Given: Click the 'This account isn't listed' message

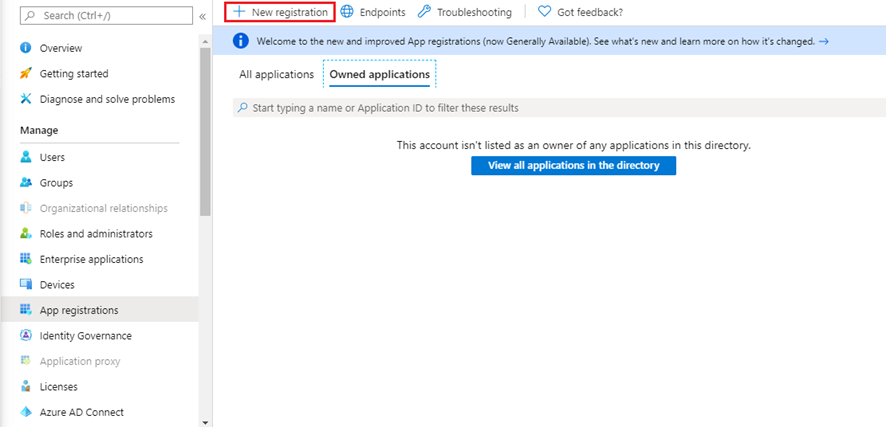Looking at the screenshot, I should click(x=574, y=145).
